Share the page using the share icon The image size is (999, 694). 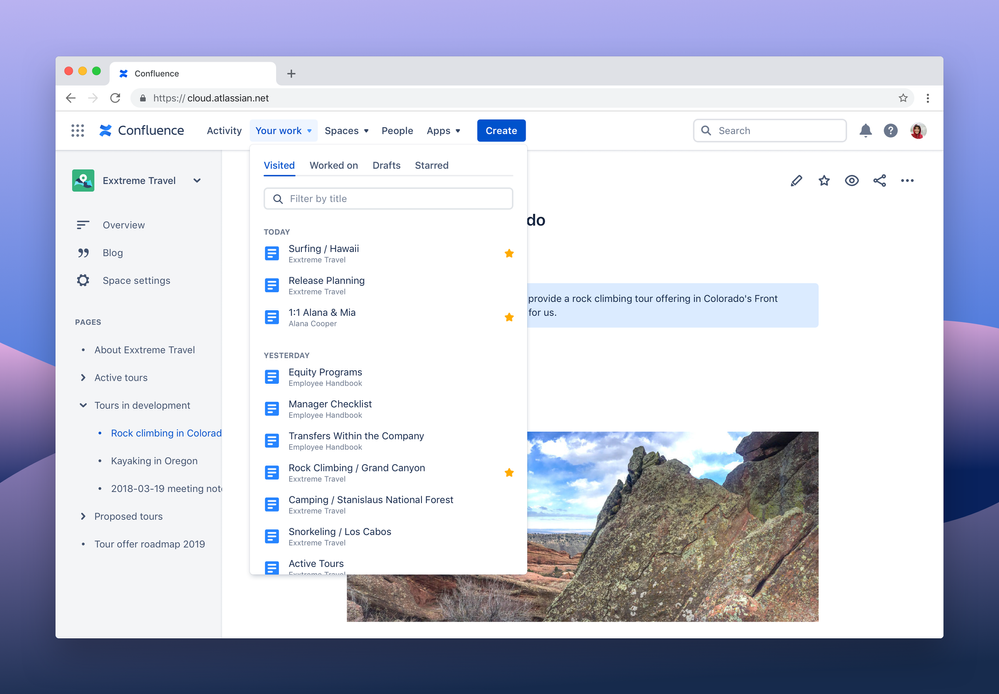(880, 181)
